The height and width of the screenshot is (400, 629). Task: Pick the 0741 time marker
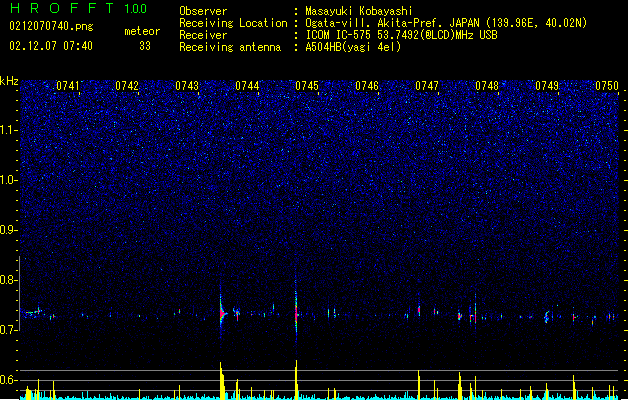coord(67,86)
